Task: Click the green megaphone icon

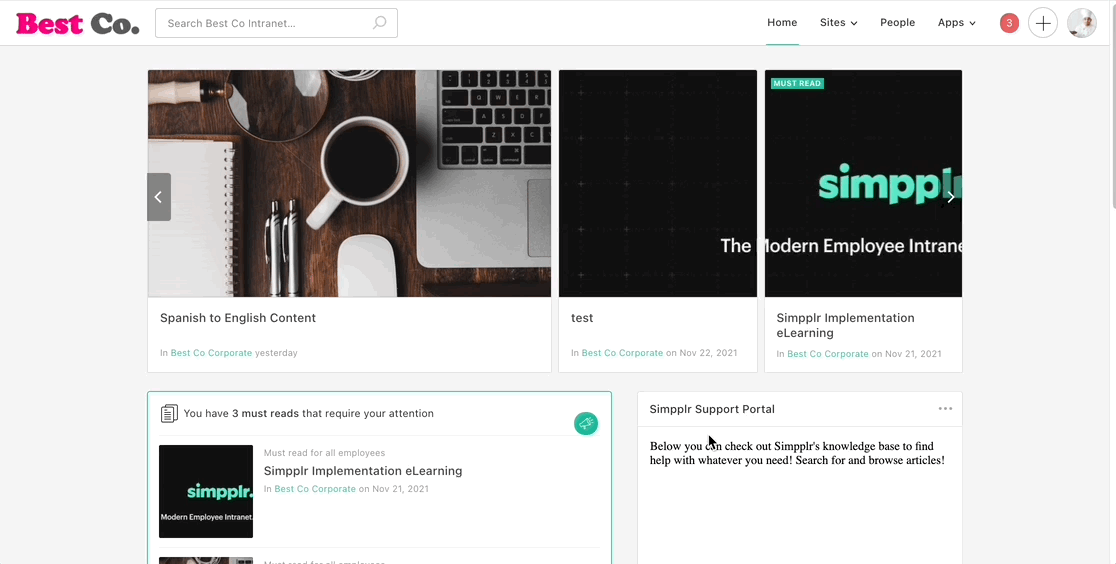Action: coord(586,424)
